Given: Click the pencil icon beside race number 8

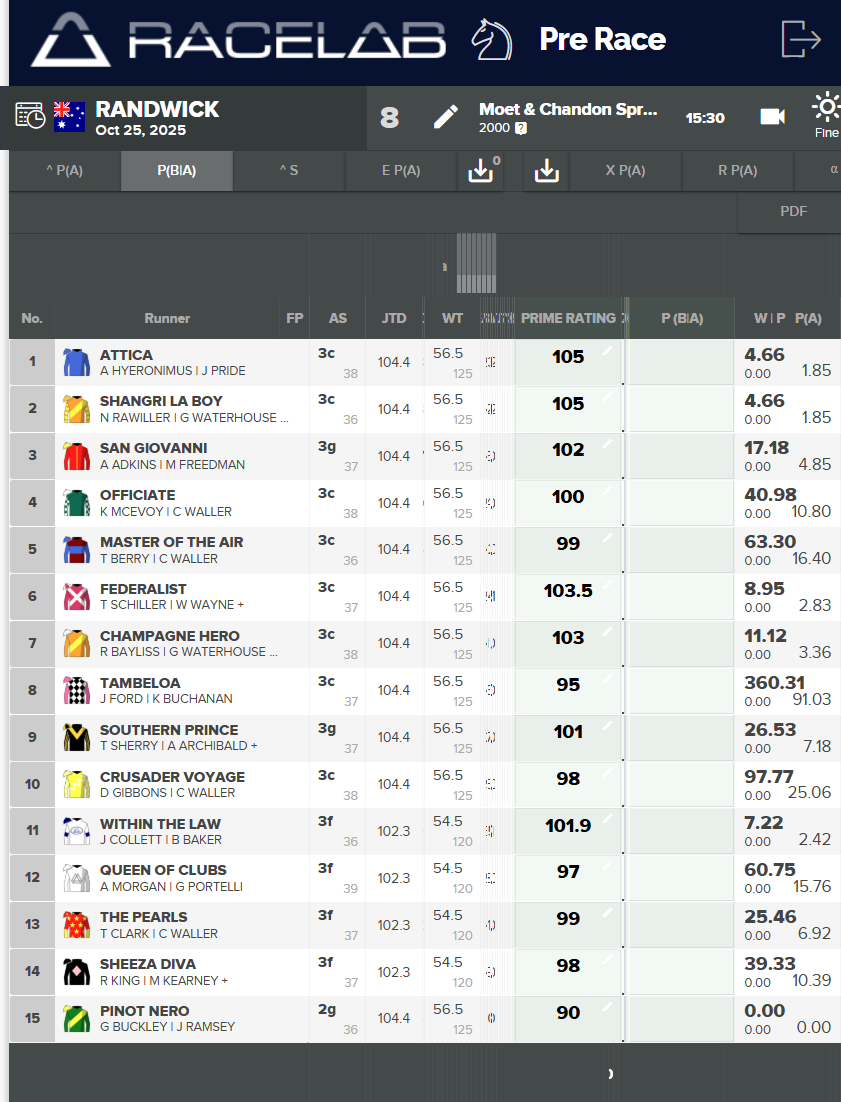Looking at the screenshot, I should coord(445,117).
